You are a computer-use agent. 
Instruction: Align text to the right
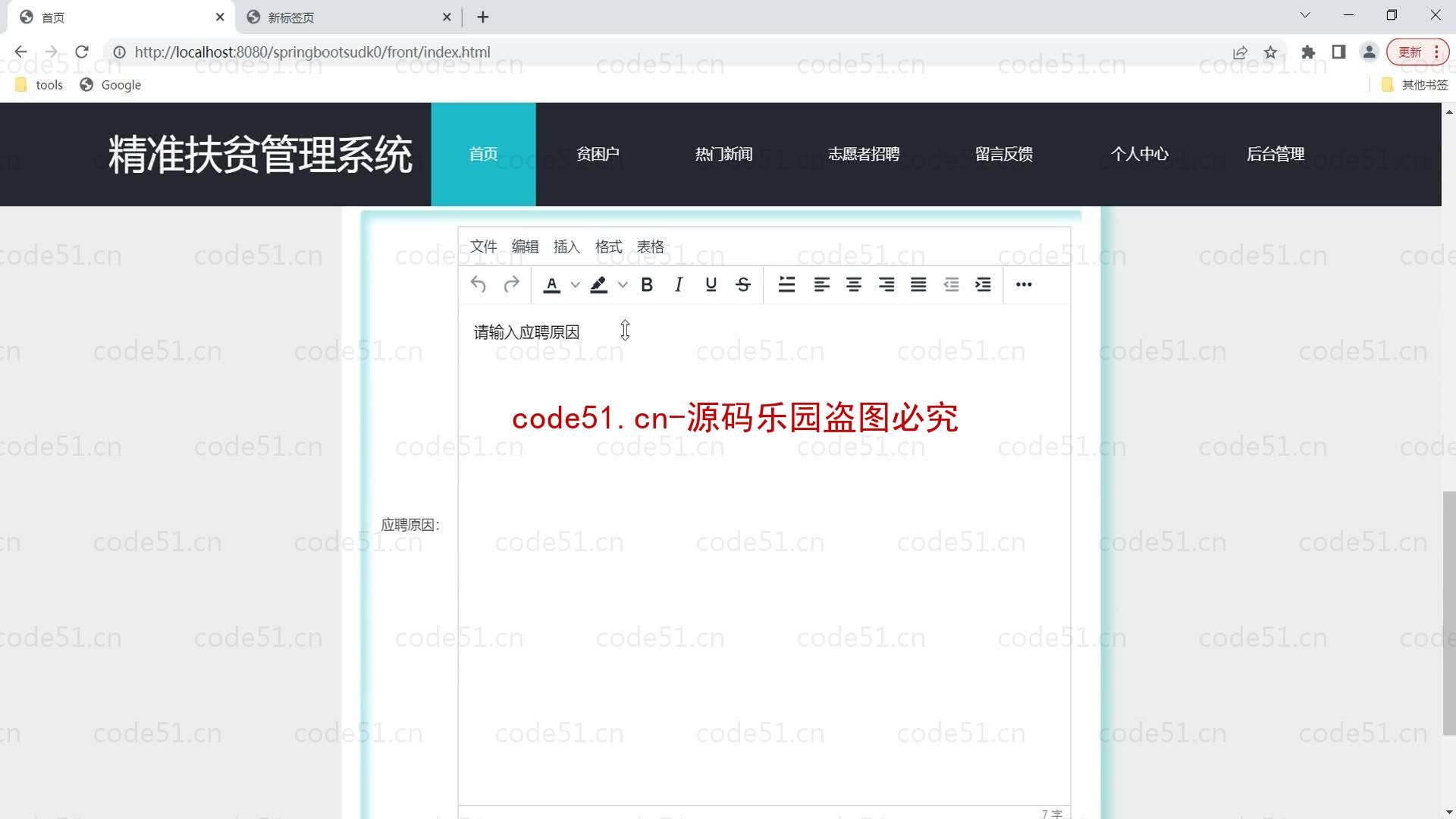pos(886,284)
